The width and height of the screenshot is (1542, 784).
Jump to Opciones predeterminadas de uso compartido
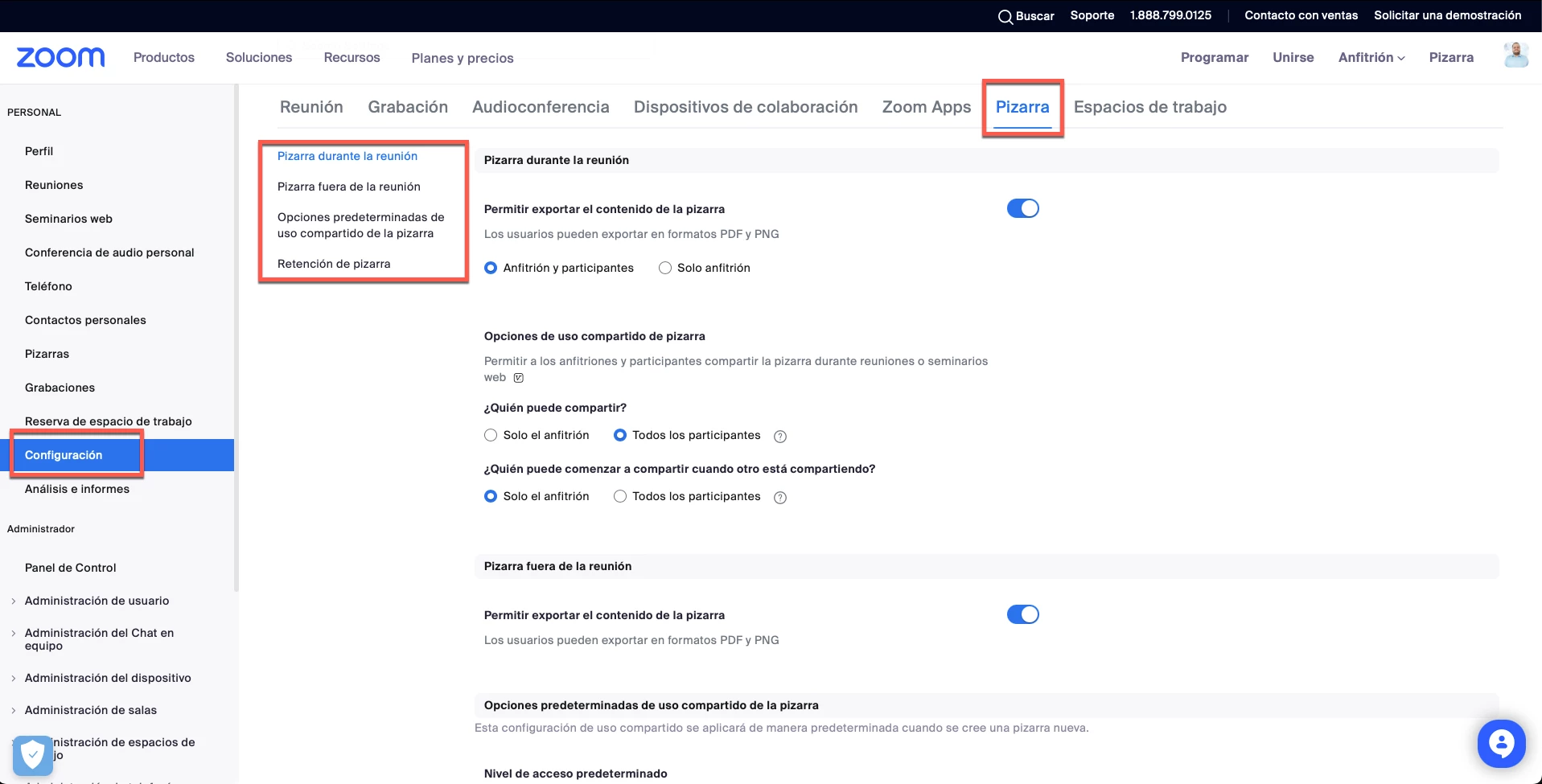coord(361,225)
